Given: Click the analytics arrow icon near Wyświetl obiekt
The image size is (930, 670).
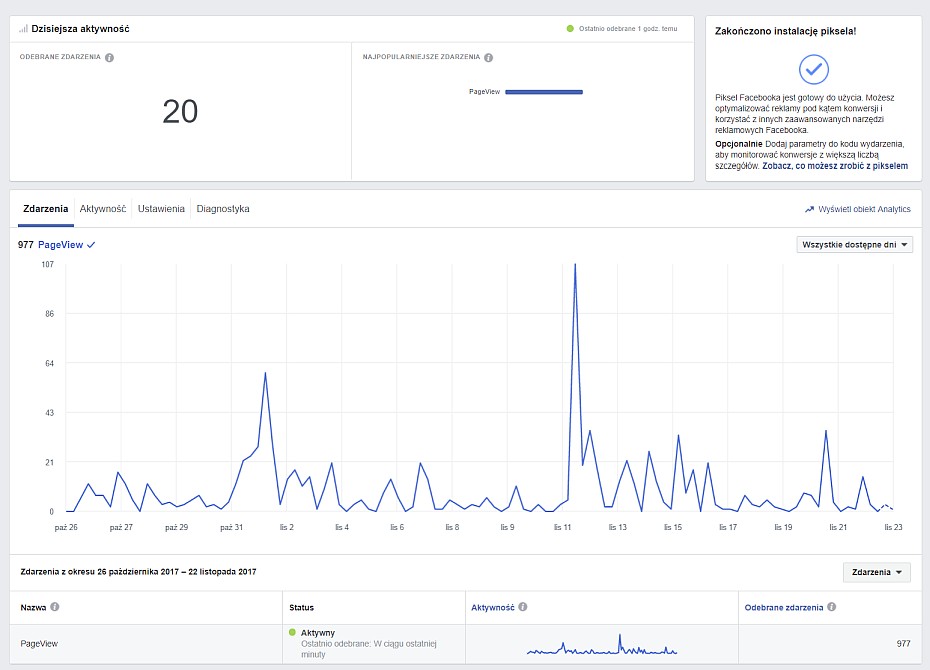Looking at the screenshot, I should pyautogui.click(x=809, y=209).
